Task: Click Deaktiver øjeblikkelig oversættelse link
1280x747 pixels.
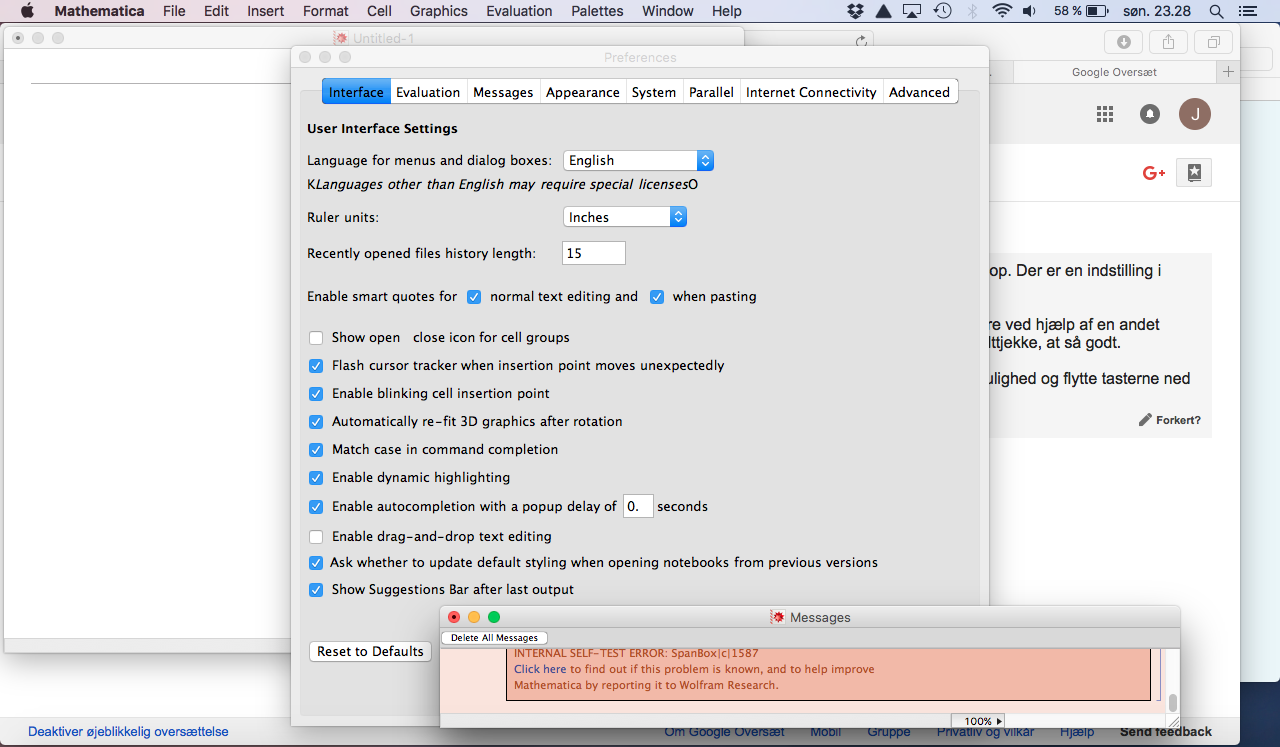Action: pos(128,732)
